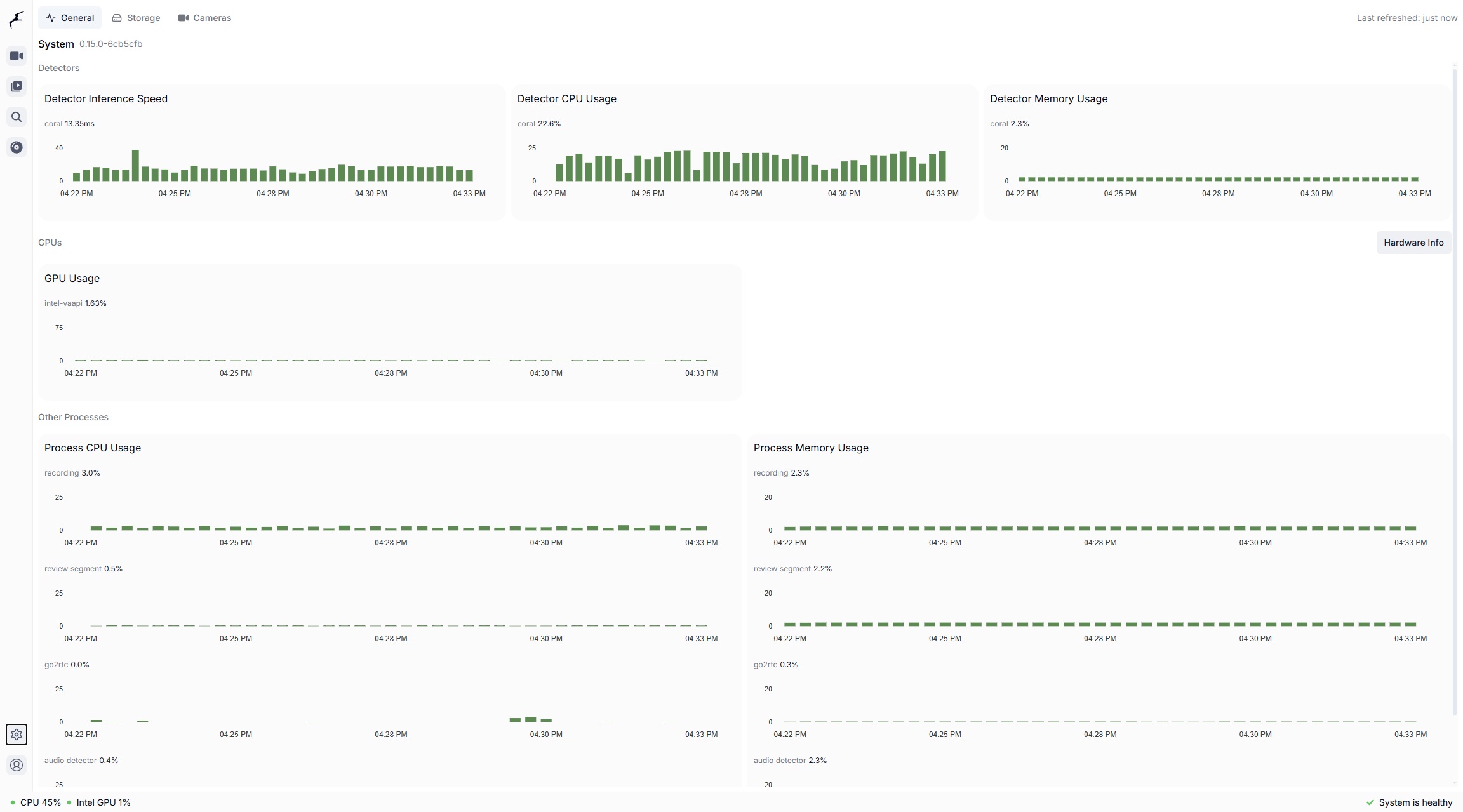The image size is (1463, 812).
Task: Click the Frigate bird logo
Action: click(17, 19)
